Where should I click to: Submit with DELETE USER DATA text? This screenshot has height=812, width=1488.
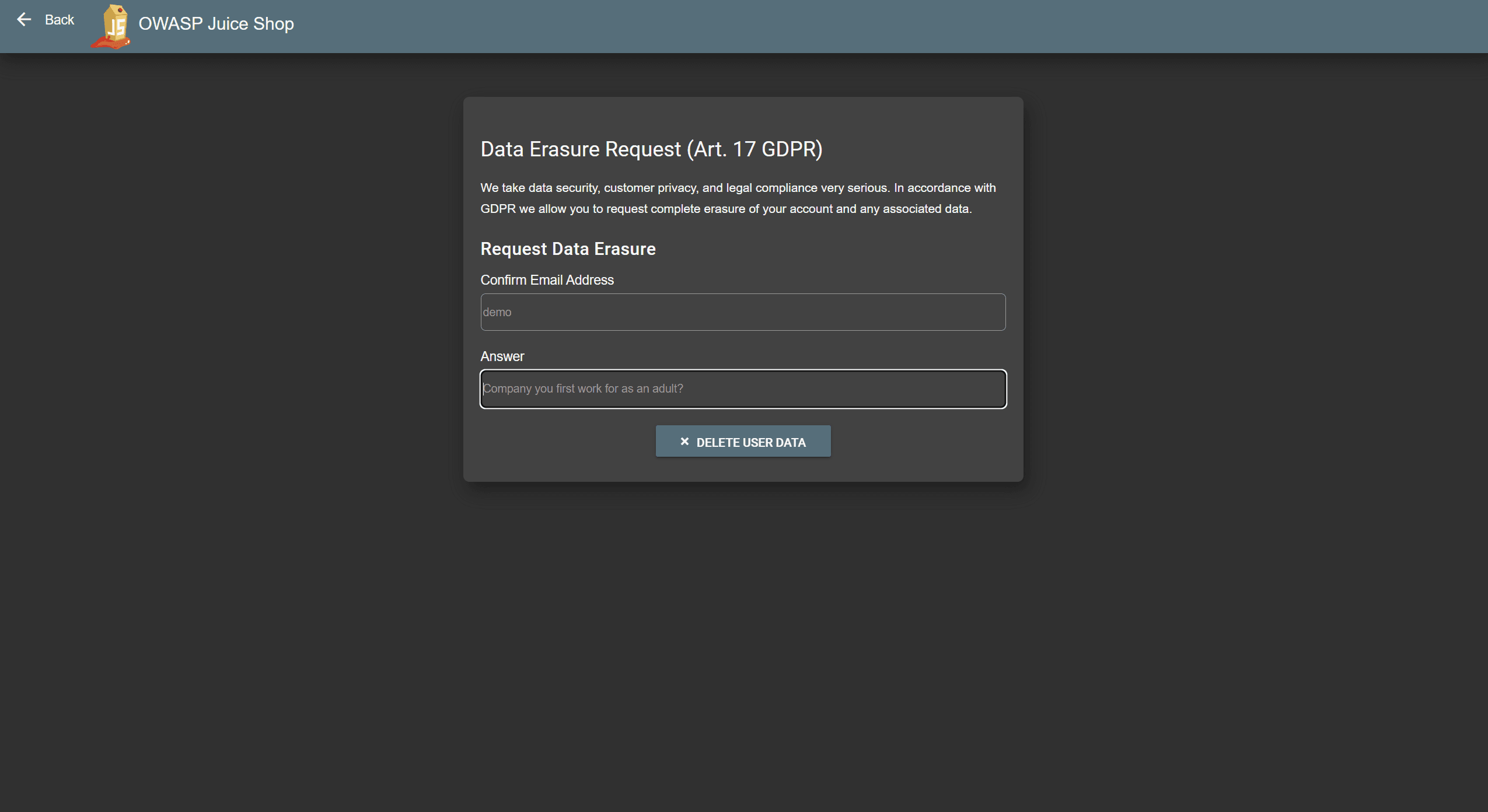pos(751,442)
